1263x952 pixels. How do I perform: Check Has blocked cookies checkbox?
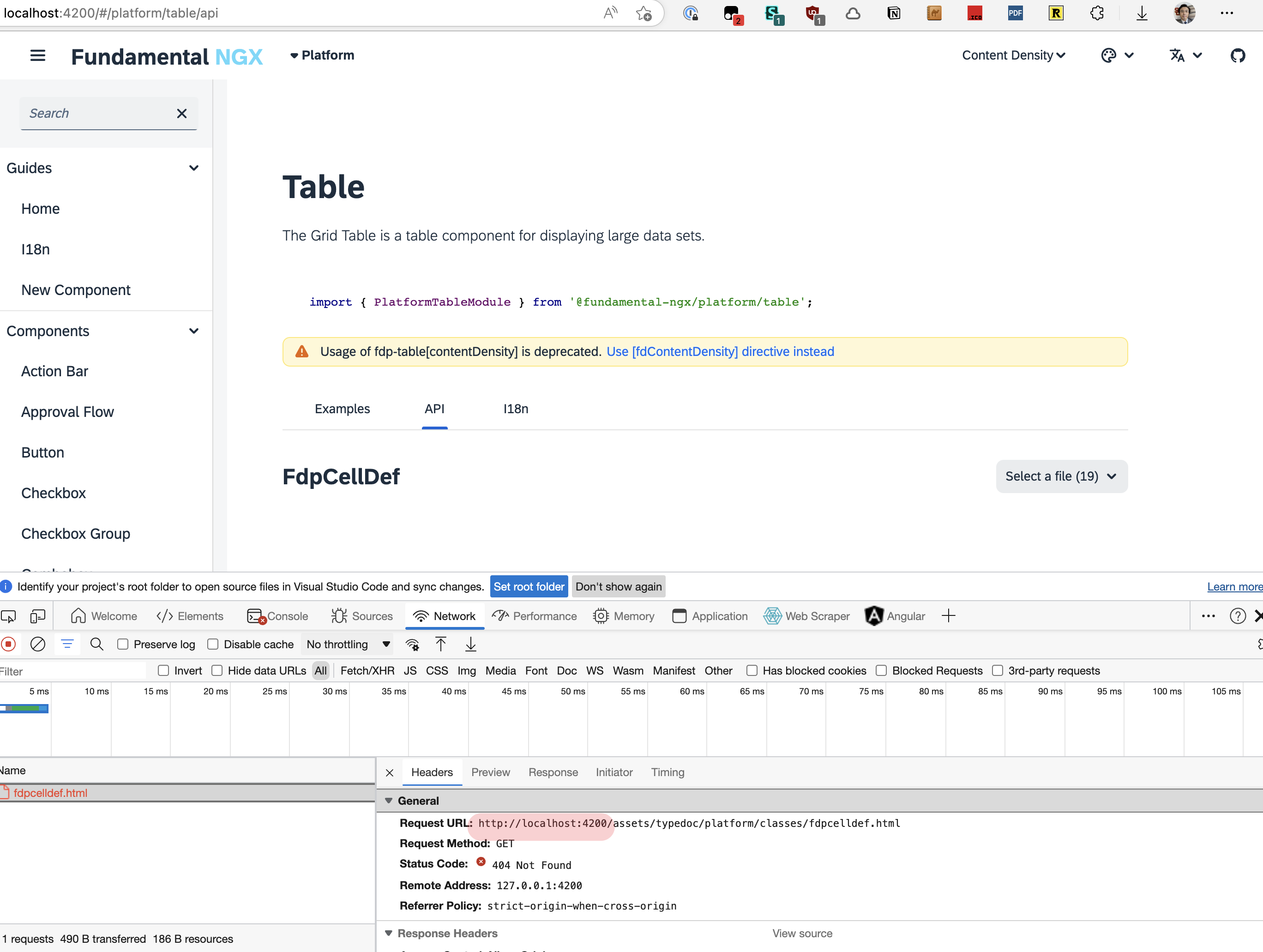click(752, 670)
